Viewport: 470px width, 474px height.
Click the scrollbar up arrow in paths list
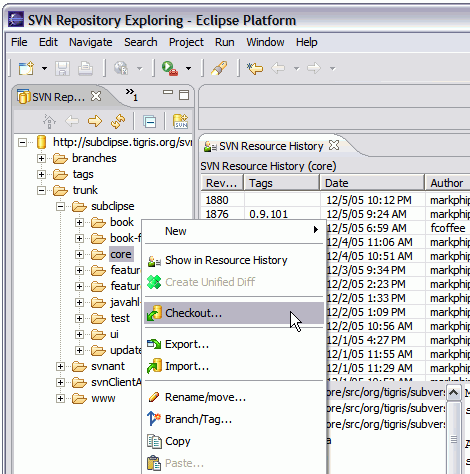point(453,393)
